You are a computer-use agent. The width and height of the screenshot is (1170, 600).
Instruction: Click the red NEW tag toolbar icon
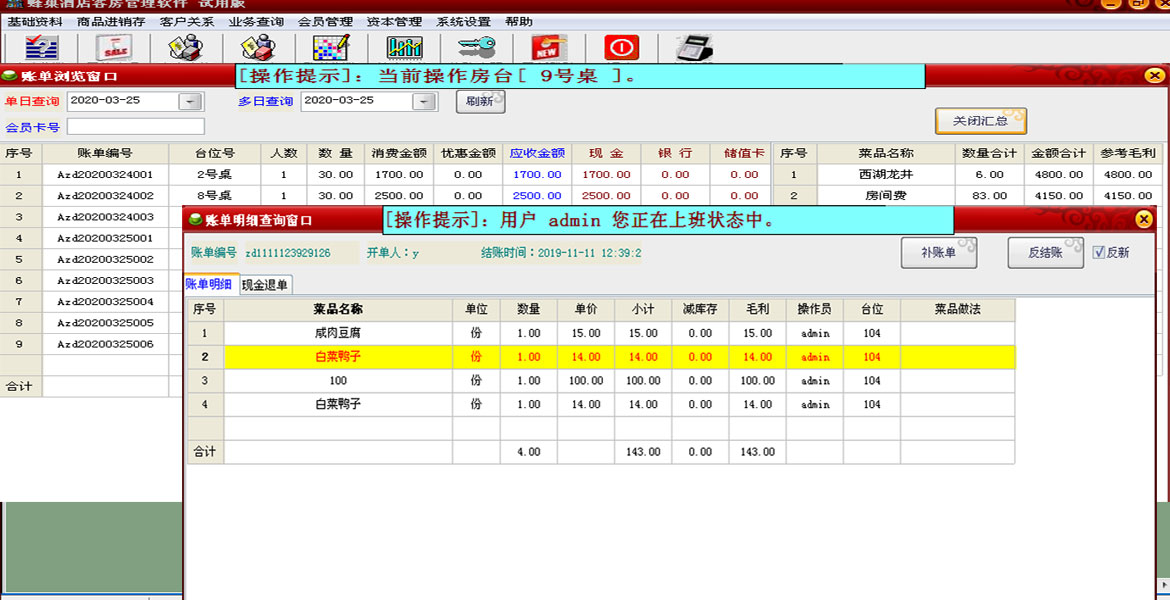[x=549, y=49]
